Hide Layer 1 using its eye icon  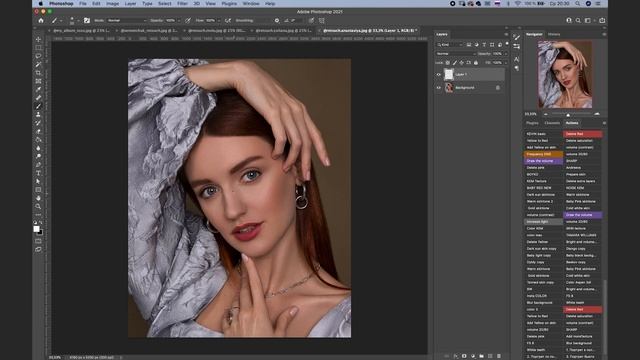[x=439, y=75]
